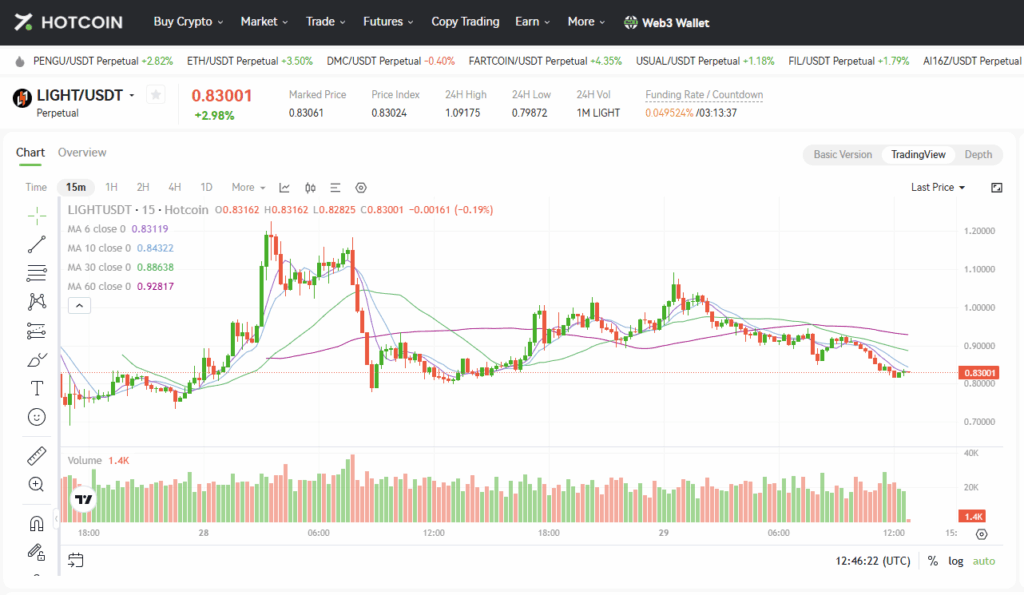Open the Last Price dropdown

click(x=938, y=187)
